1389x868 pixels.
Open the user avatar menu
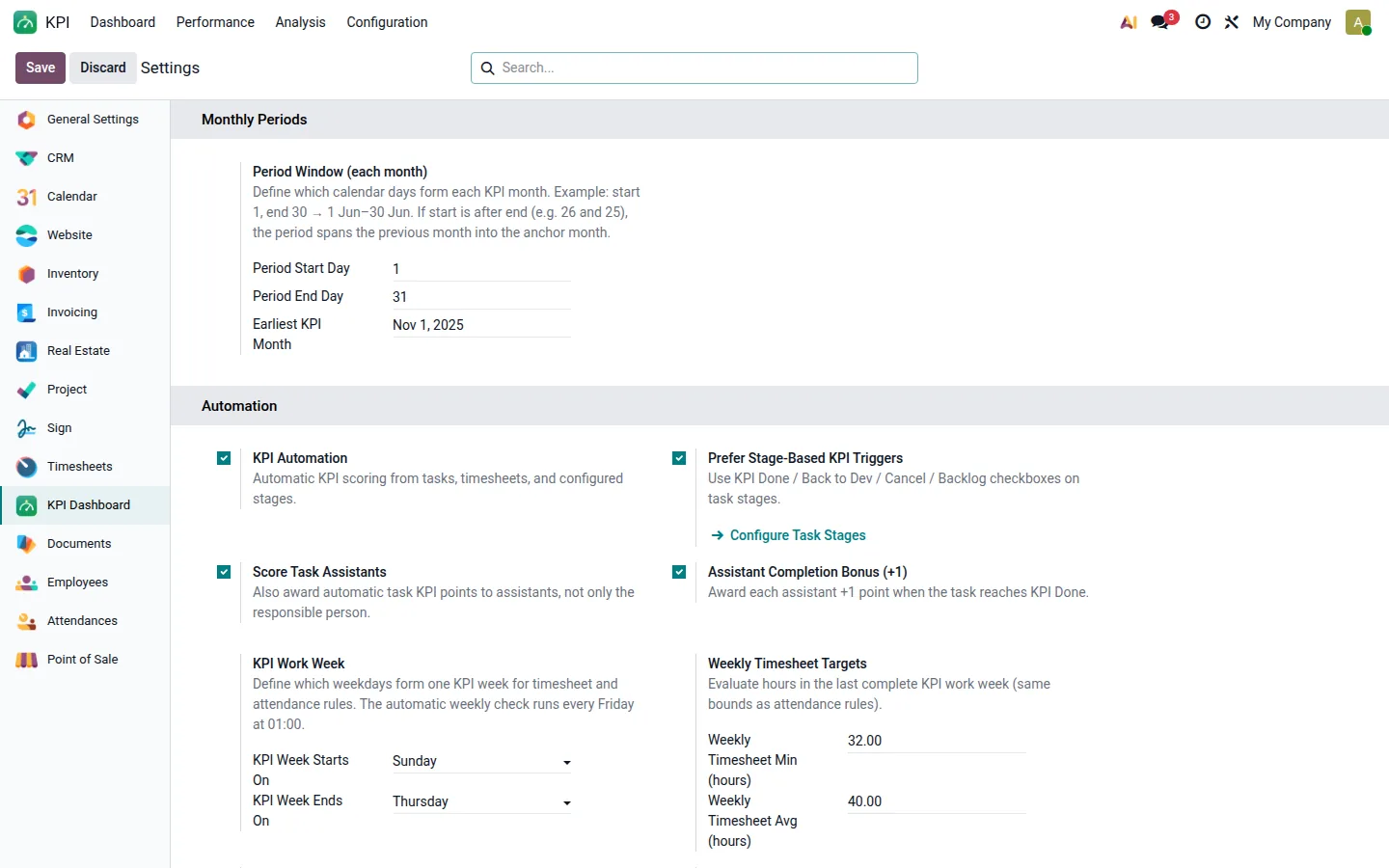point(1358,22)
